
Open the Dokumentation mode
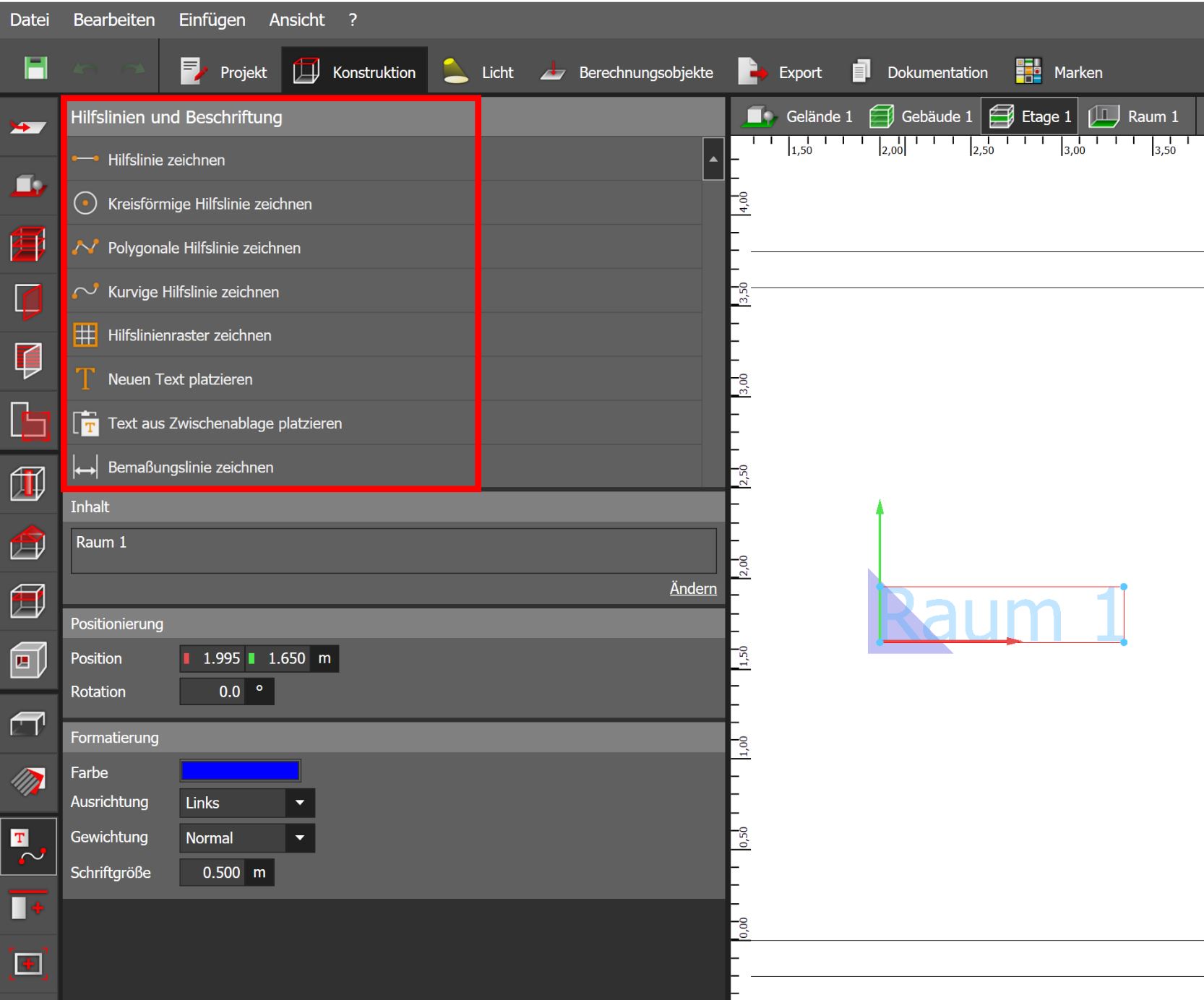click(x=919, y=72)
